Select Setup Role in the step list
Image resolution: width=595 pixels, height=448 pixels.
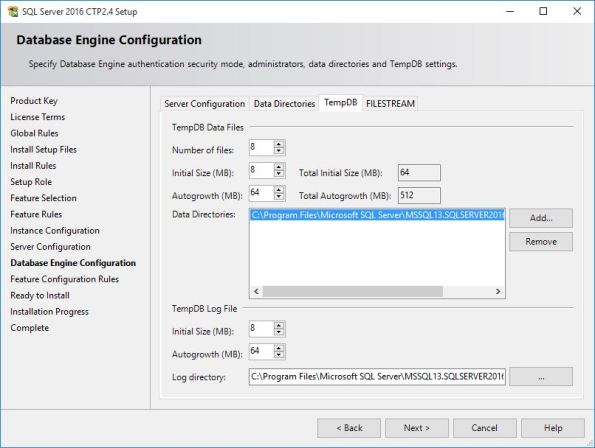[x=31, y=182]
